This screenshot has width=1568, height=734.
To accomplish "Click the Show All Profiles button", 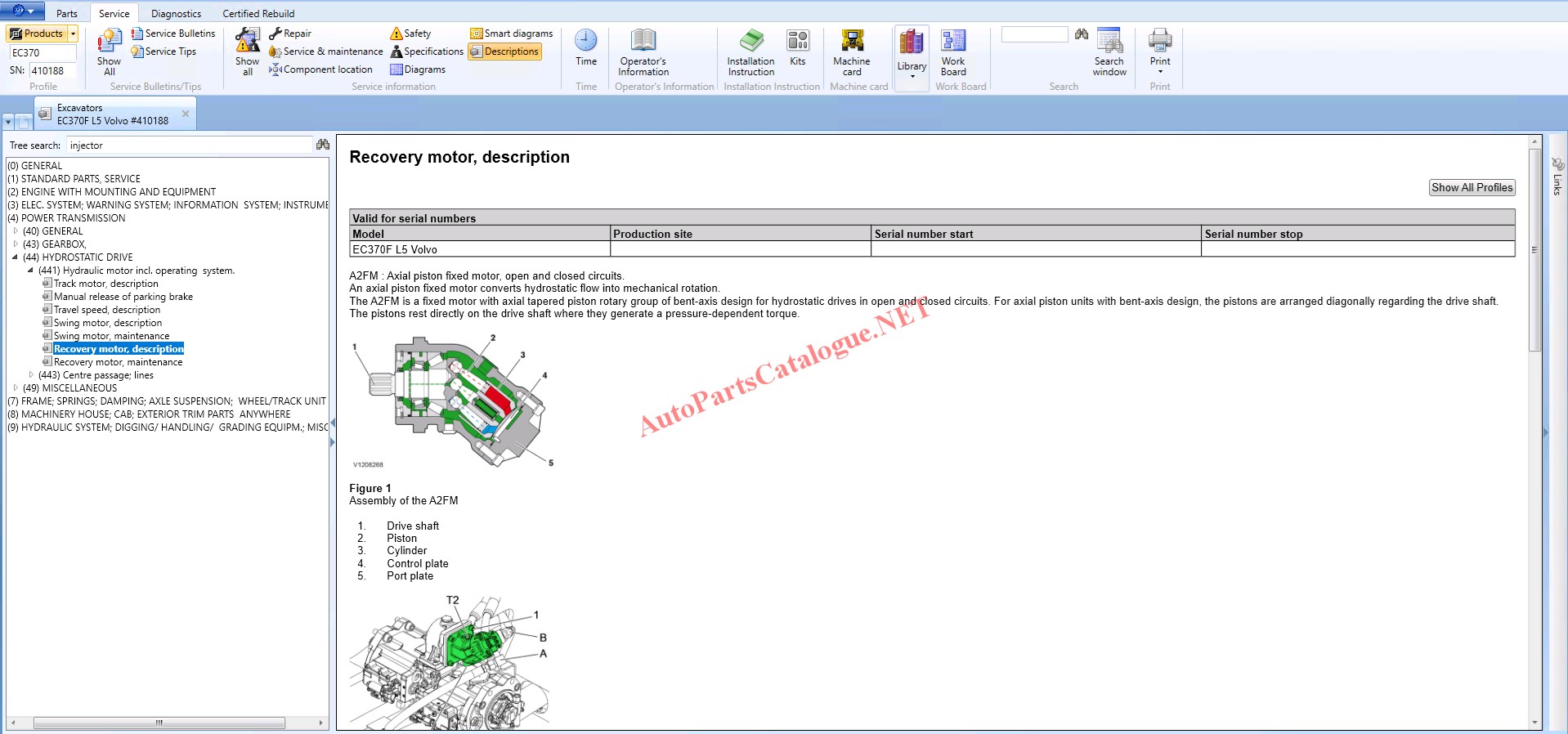I will tap(1472, 187).
